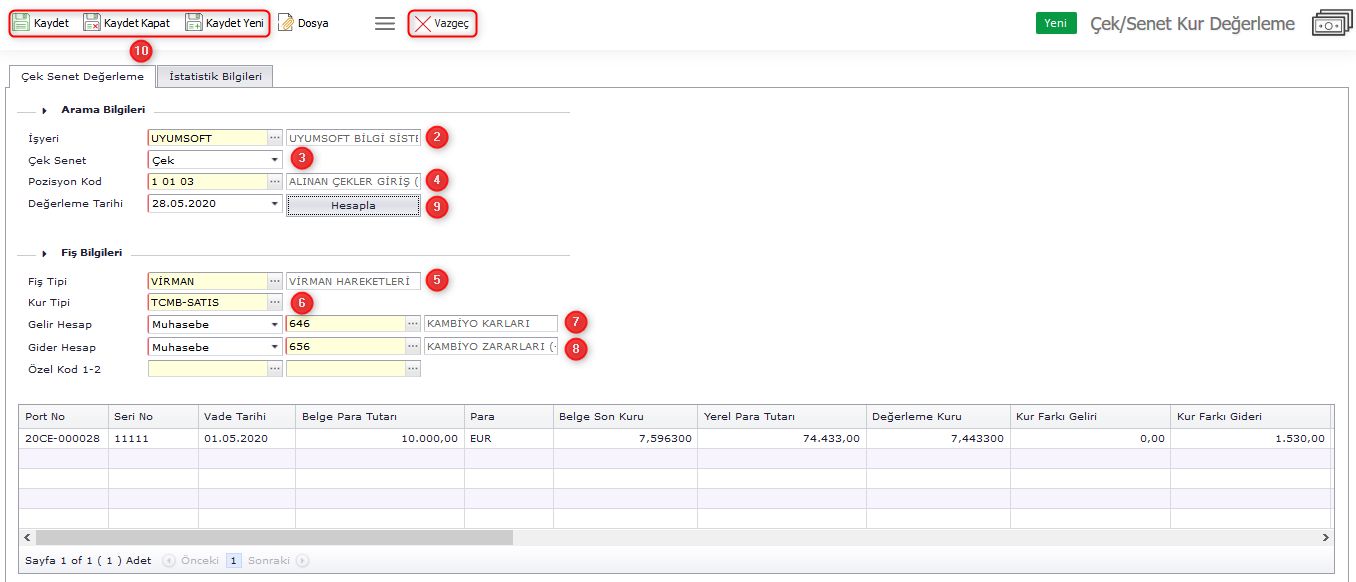Open the Değerleme Tarihi date dropdown

click(274, 204)
